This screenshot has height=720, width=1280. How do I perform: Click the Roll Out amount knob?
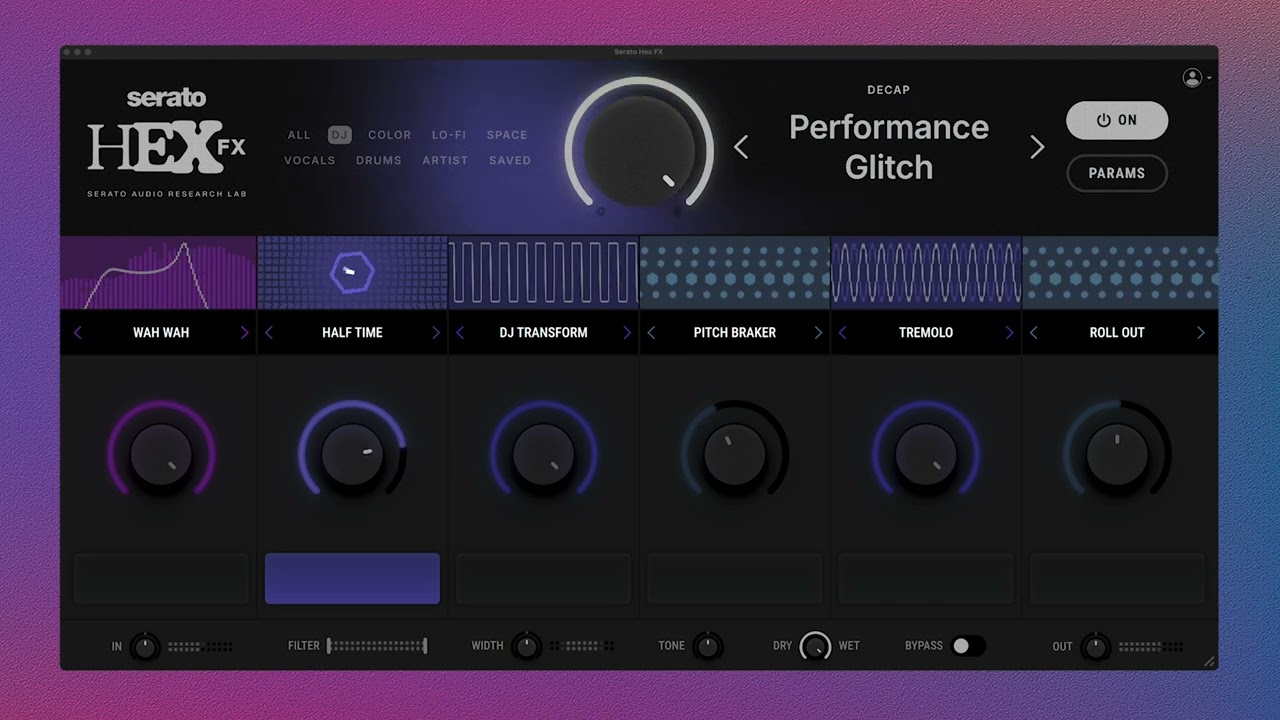1117,454
